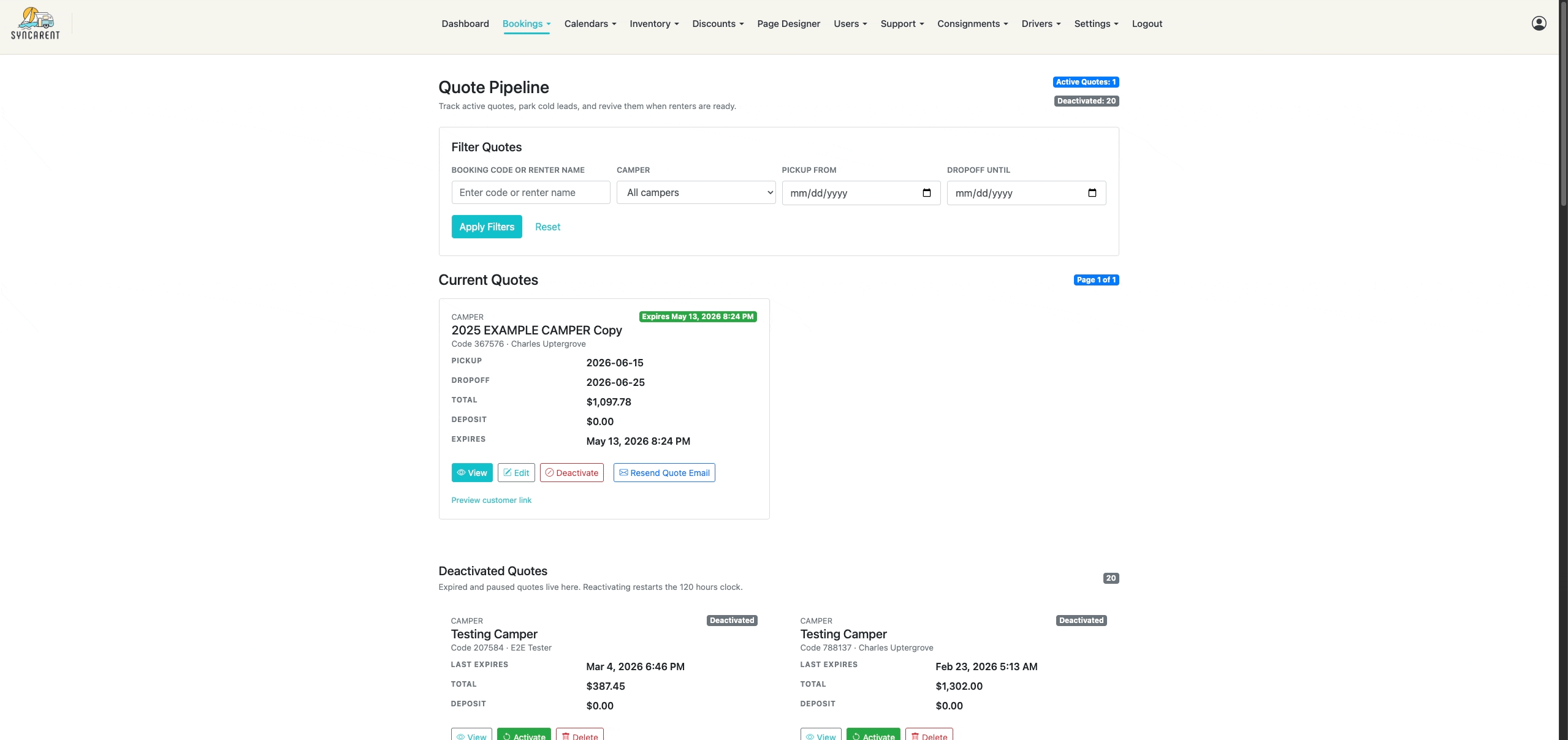The width and height of the screenshot is (1568, 740).
Task: Expand the Settings menu
Action: 1096,24
